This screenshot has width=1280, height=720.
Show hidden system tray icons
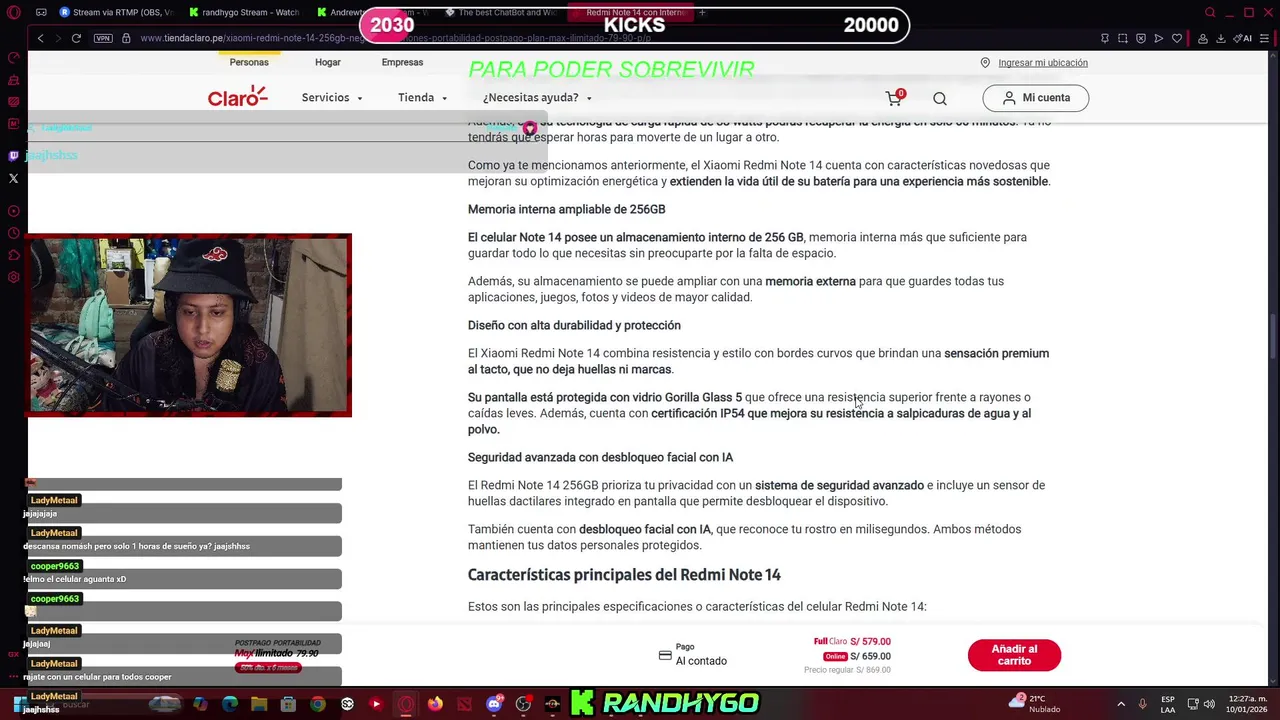[1121, 704]
